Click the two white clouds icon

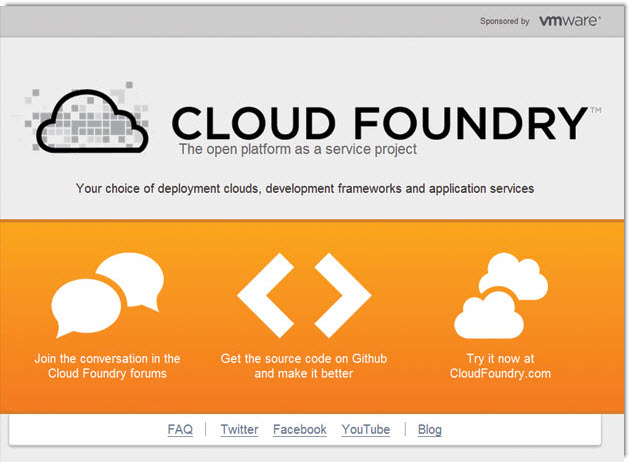tap(501, 295)
